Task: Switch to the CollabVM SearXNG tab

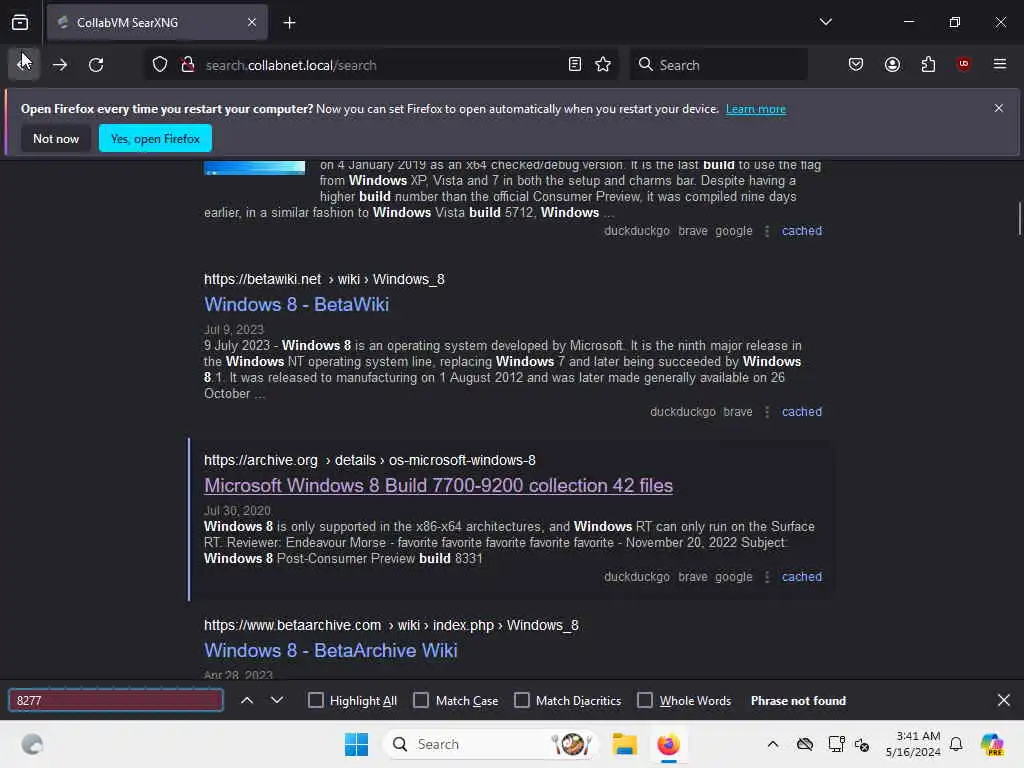Action: pos(157,23)
